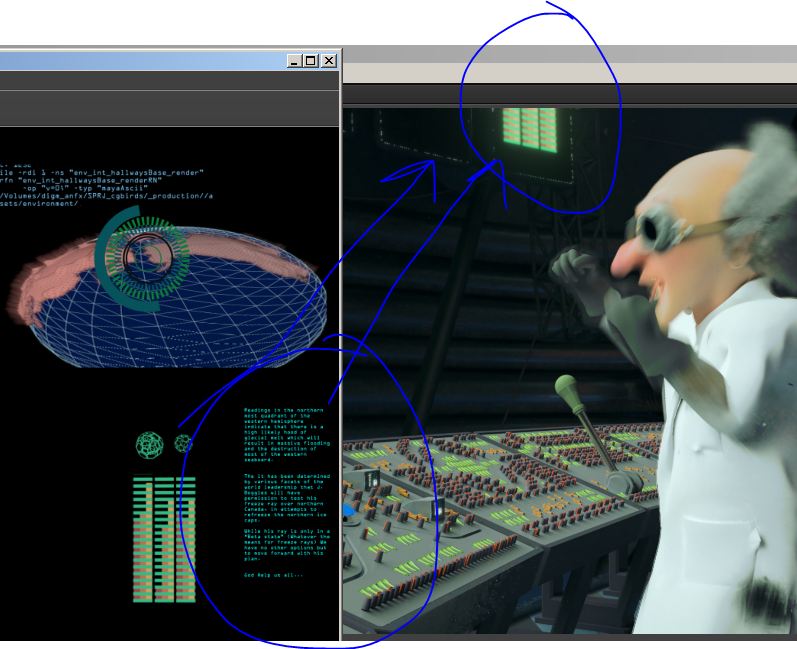Image resolution: width=797 pixels, height=649 pixels.
Task: Select the middle bar graph column
Action: pos(164,540)
